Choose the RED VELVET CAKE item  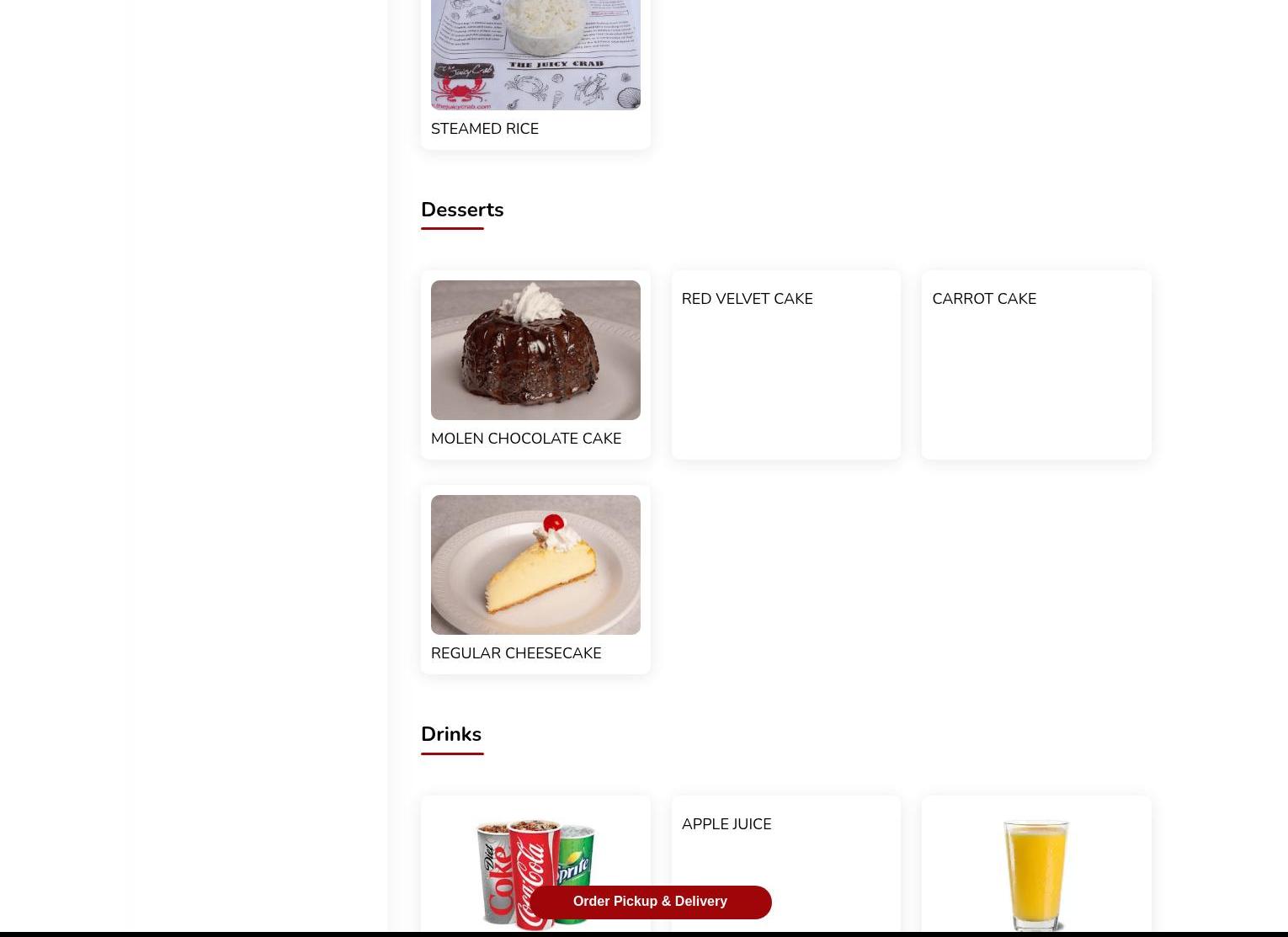(747, 299)
